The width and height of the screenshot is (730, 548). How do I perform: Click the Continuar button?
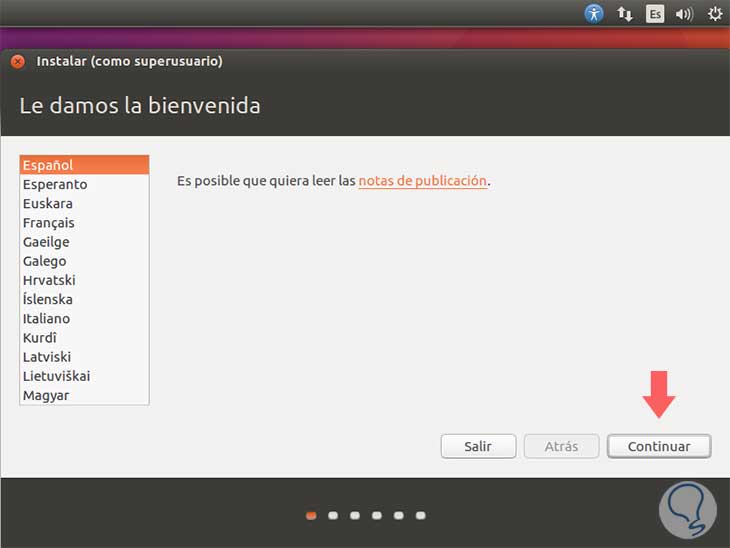click(659, 446)
